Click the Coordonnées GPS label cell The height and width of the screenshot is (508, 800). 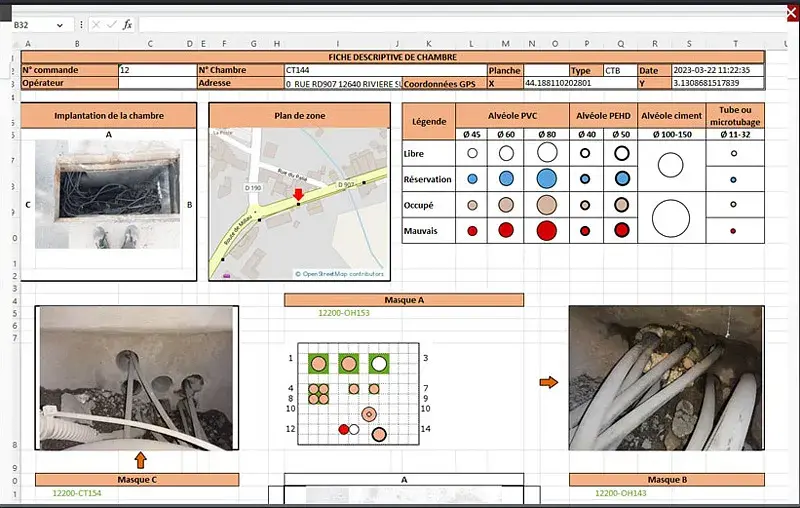[444, 84]
